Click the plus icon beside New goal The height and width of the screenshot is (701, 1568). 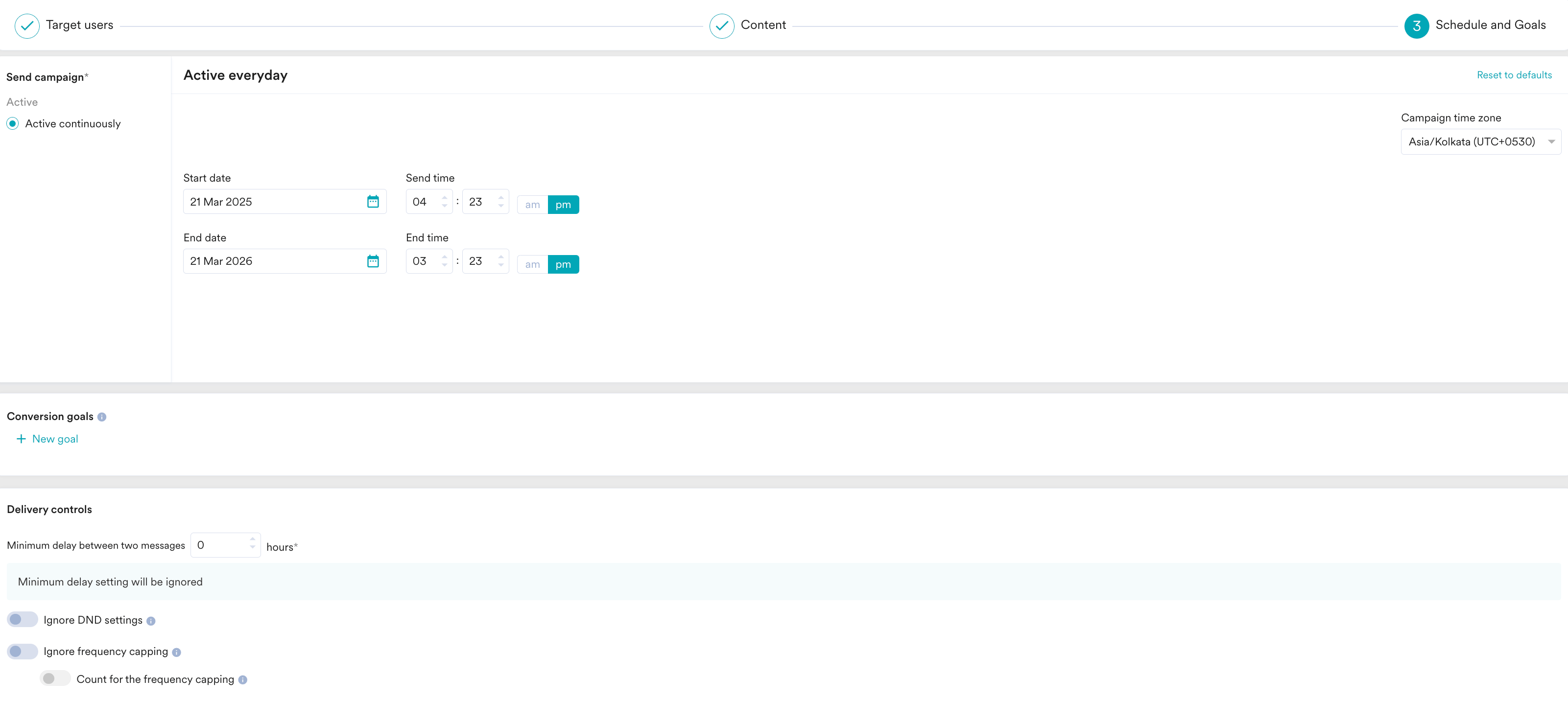point(22,439)
